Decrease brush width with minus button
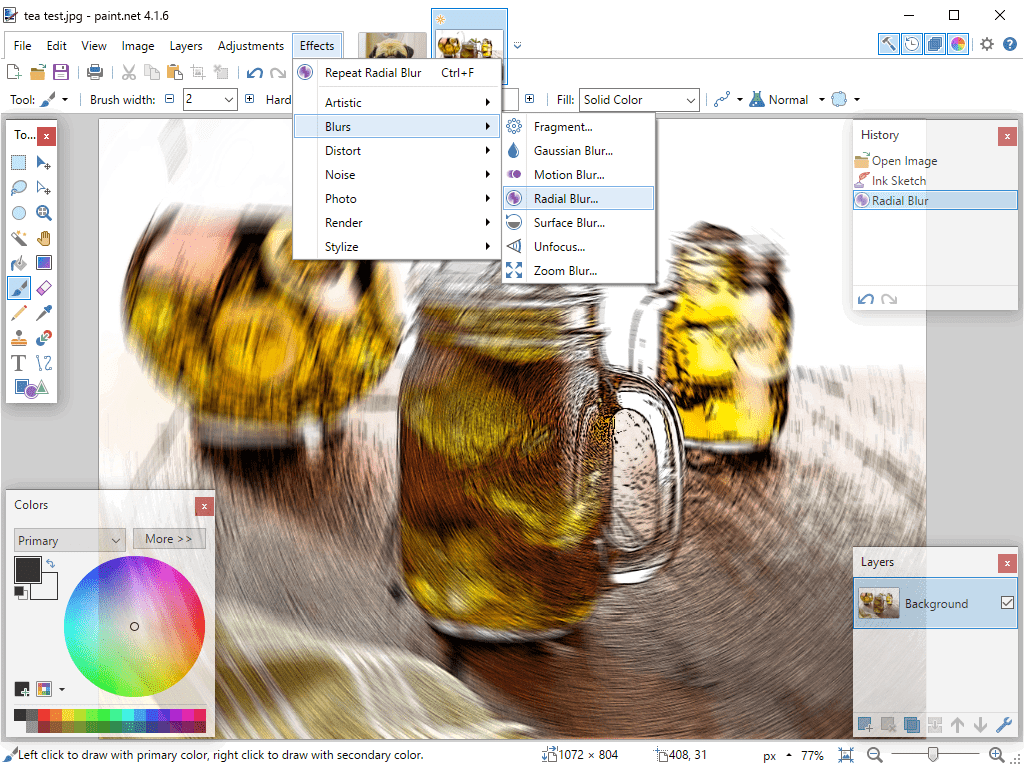1024x768 pixels. [x=170, y=99]
